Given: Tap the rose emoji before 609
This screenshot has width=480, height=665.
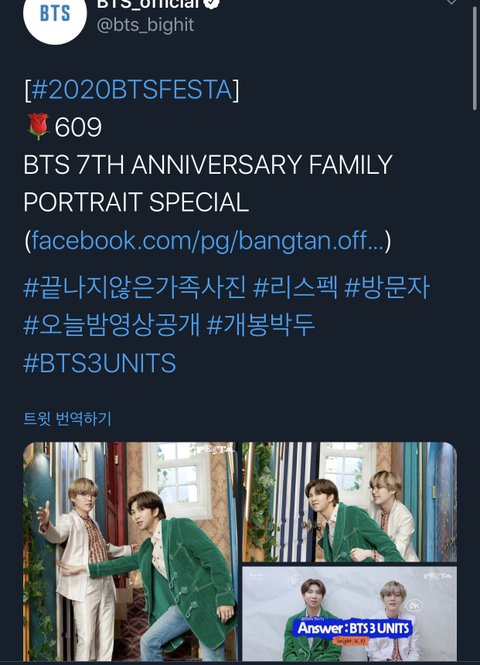Looking at the screenshot, I should pos(39,126).
